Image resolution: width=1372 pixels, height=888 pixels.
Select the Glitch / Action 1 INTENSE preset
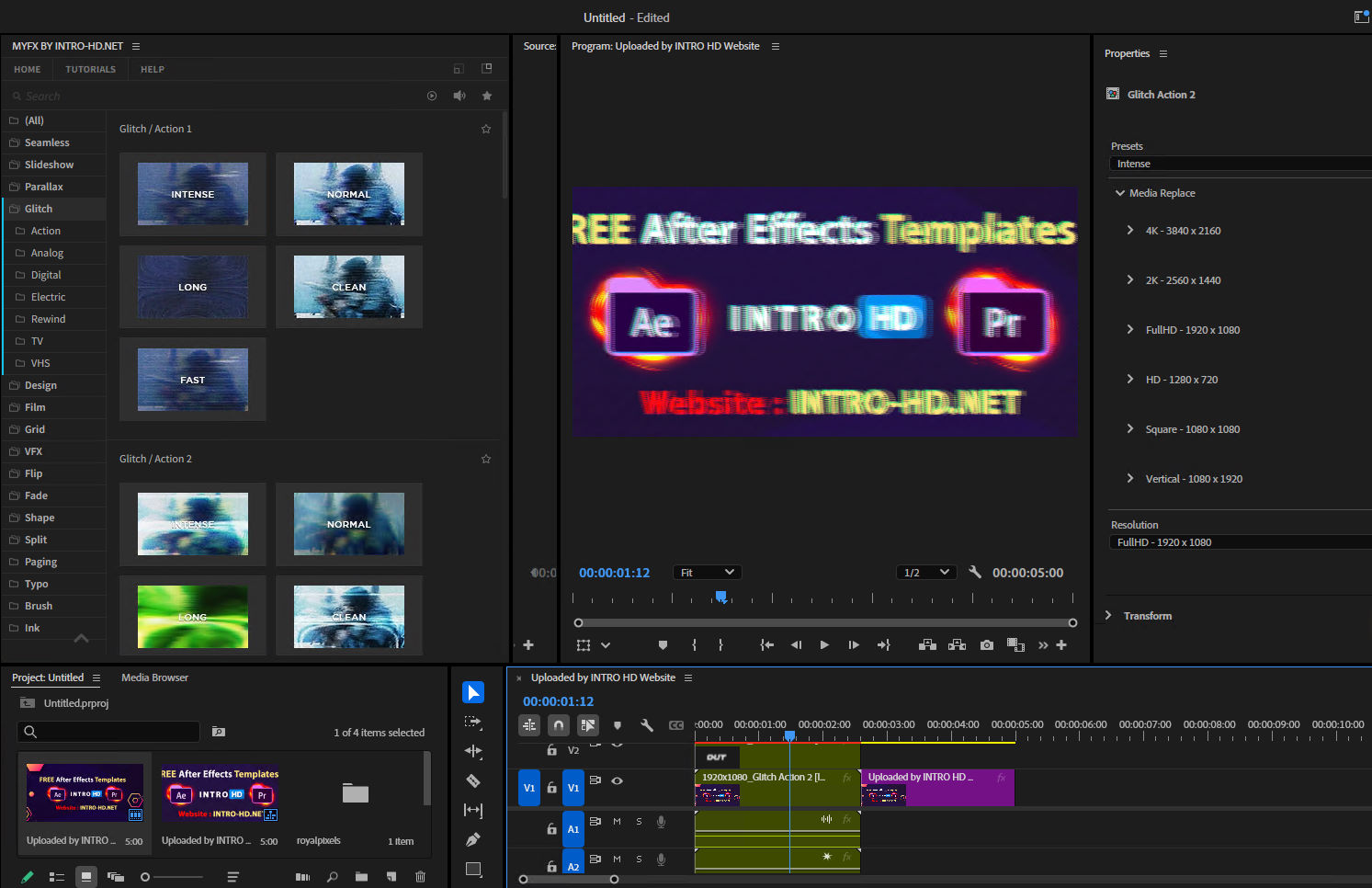point(193,194)
